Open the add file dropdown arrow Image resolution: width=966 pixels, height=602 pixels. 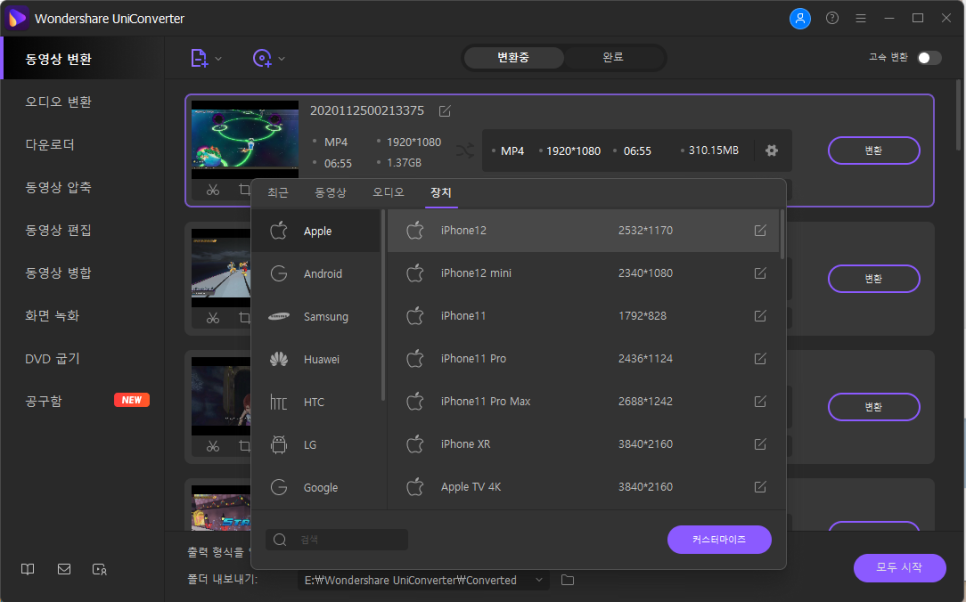pyautogui.click(x=218, y=59)
